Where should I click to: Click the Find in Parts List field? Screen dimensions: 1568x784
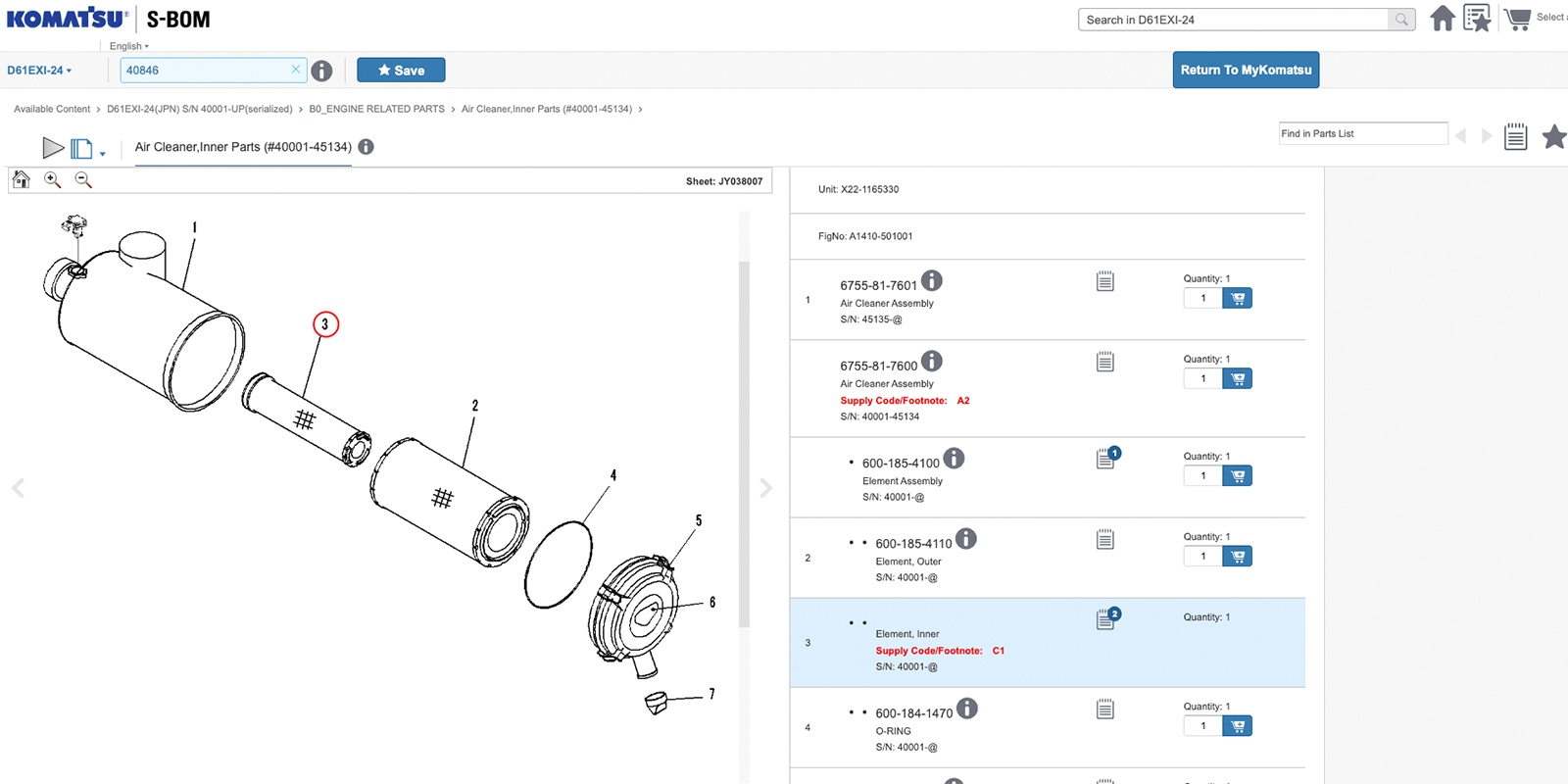(1362, 133)
